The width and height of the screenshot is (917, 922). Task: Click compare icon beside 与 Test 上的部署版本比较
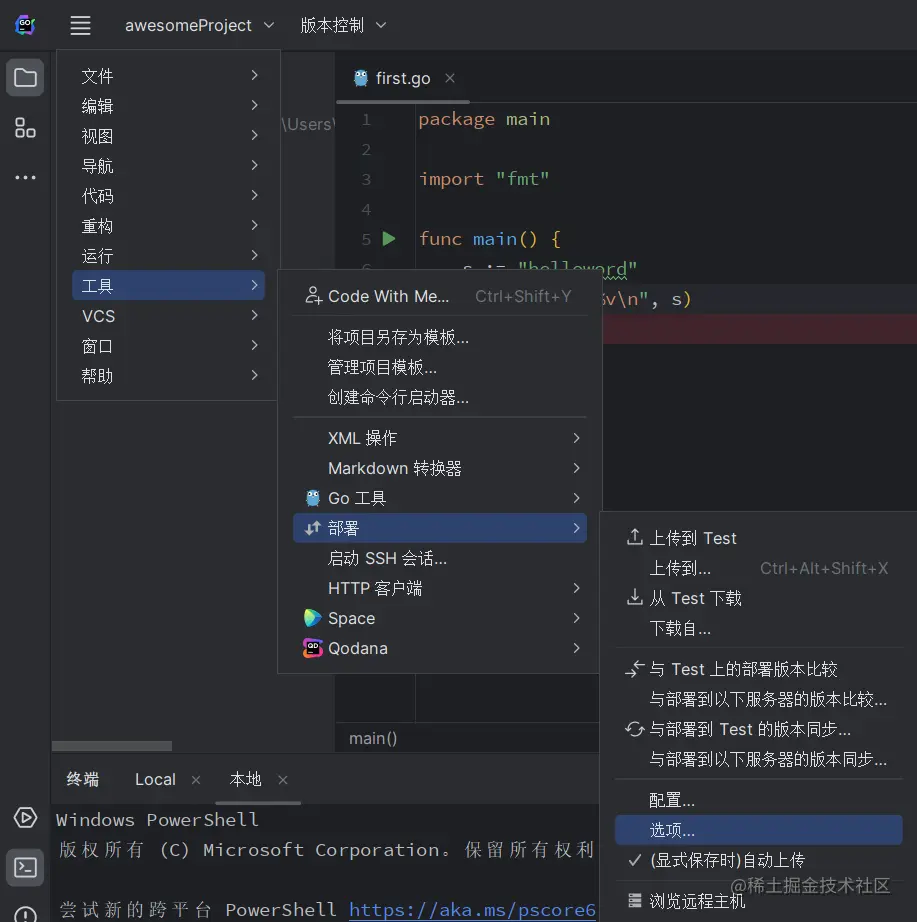[x=634, y=669]
